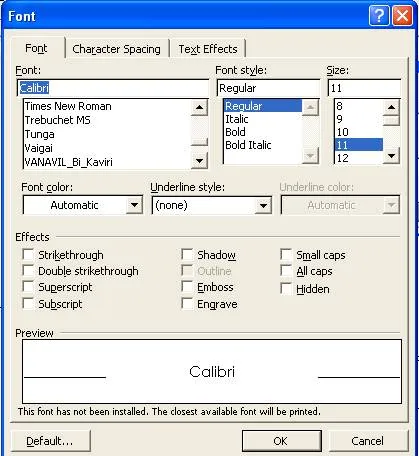Viewport: 419px width, 456px height.
Task: Click the size list up arrow
Action: coord(391,107)
